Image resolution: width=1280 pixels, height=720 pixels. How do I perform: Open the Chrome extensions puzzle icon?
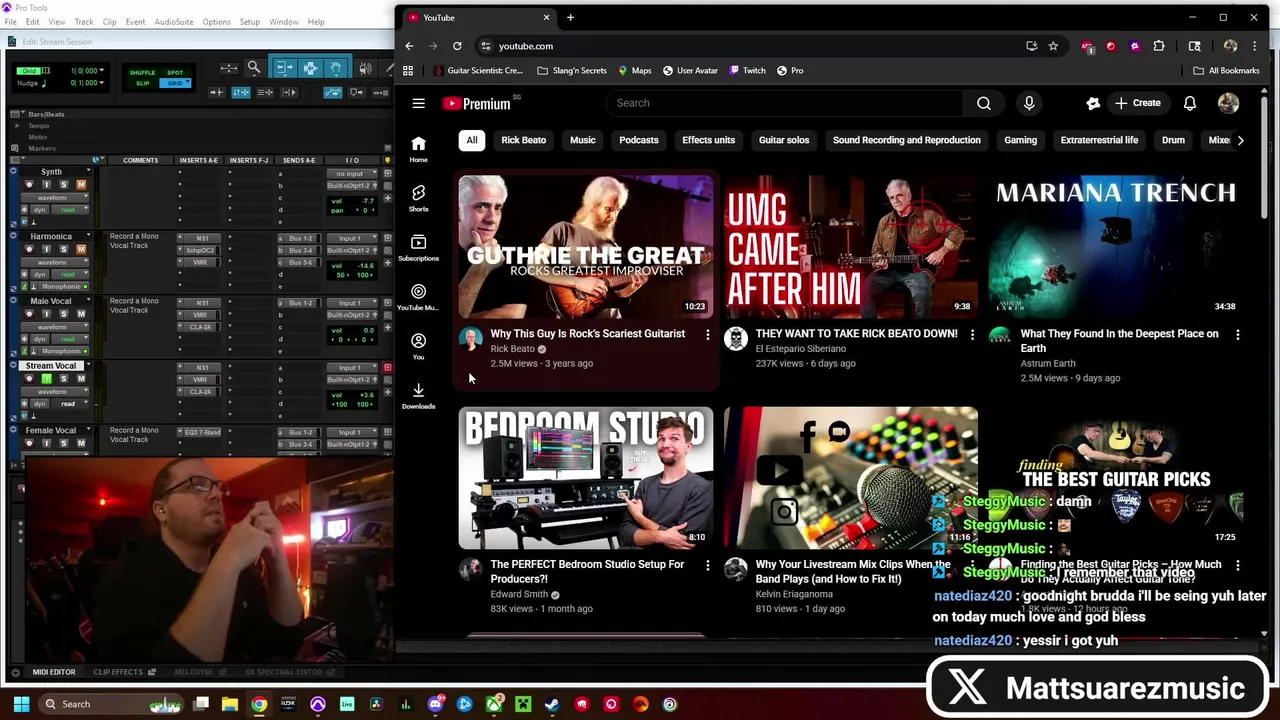pos(1159,46)
